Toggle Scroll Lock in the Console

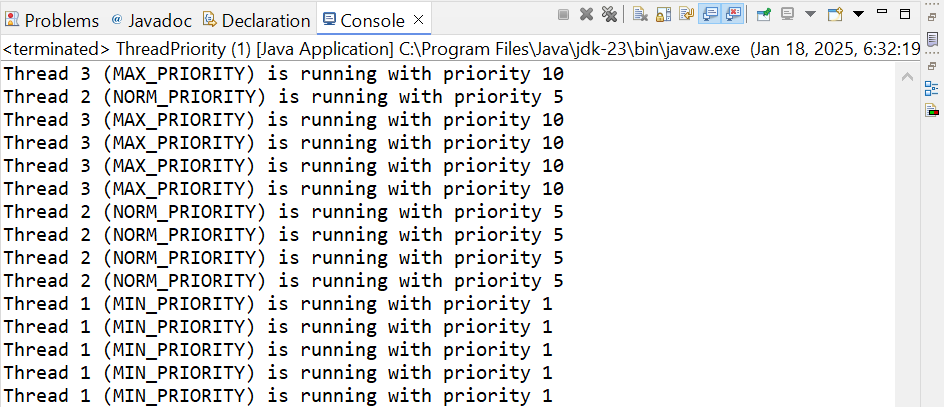(x=663, y=15)
